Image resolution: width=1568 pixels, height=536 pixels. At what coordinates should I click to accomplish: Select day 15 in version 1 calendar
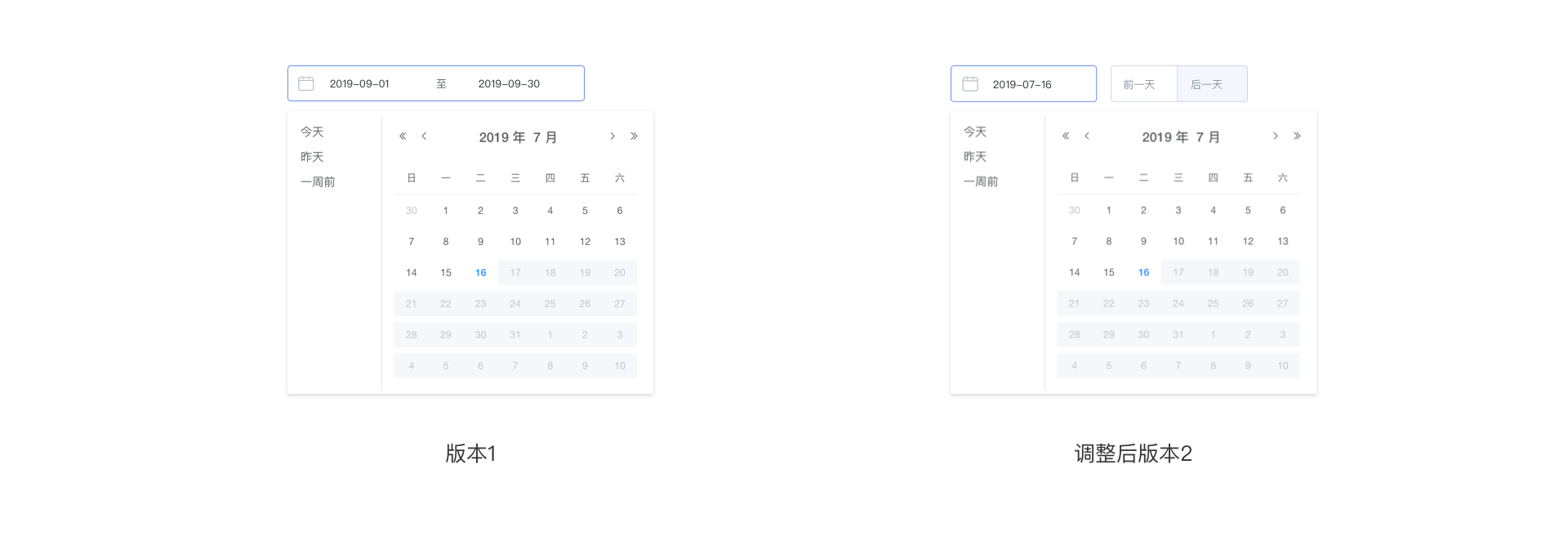446,273
